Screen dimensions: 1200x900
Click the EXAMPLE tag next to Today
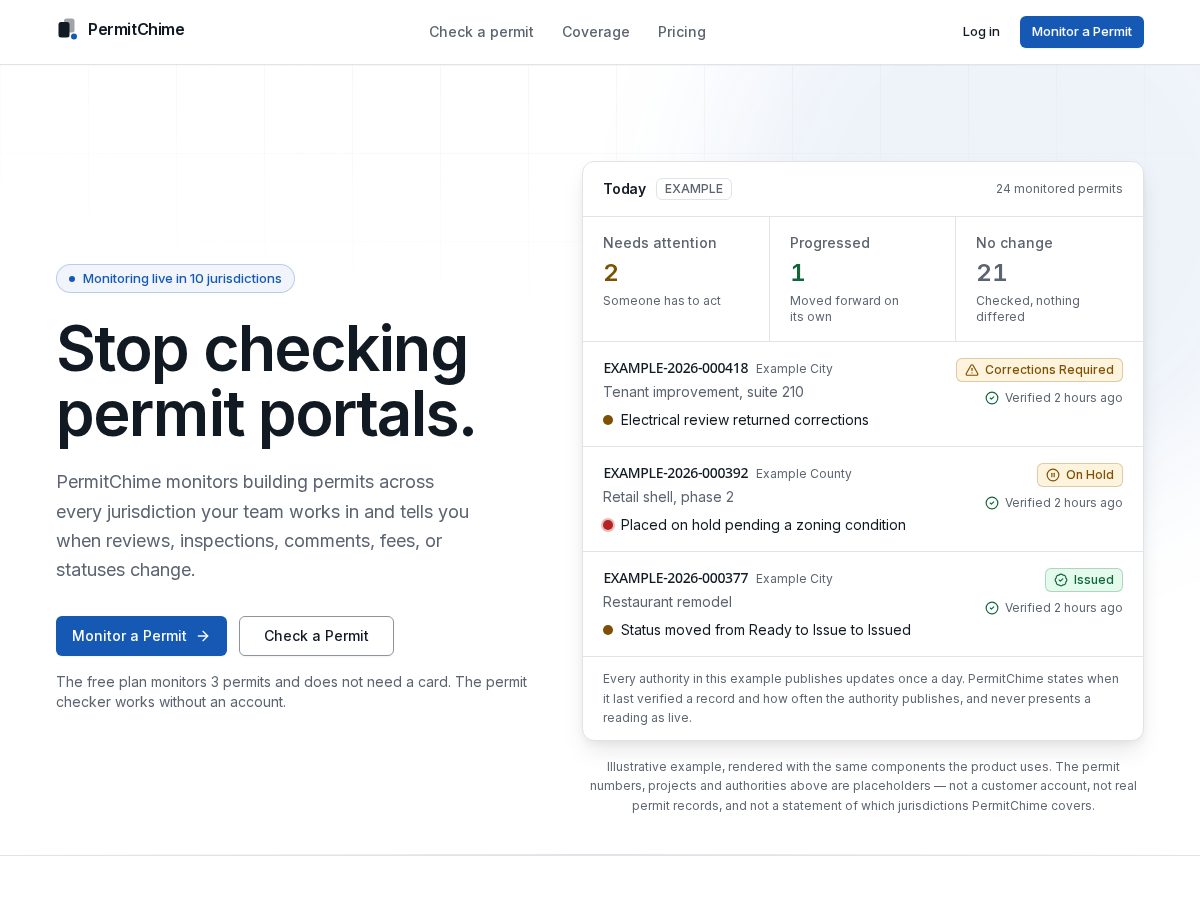(694, 189)
